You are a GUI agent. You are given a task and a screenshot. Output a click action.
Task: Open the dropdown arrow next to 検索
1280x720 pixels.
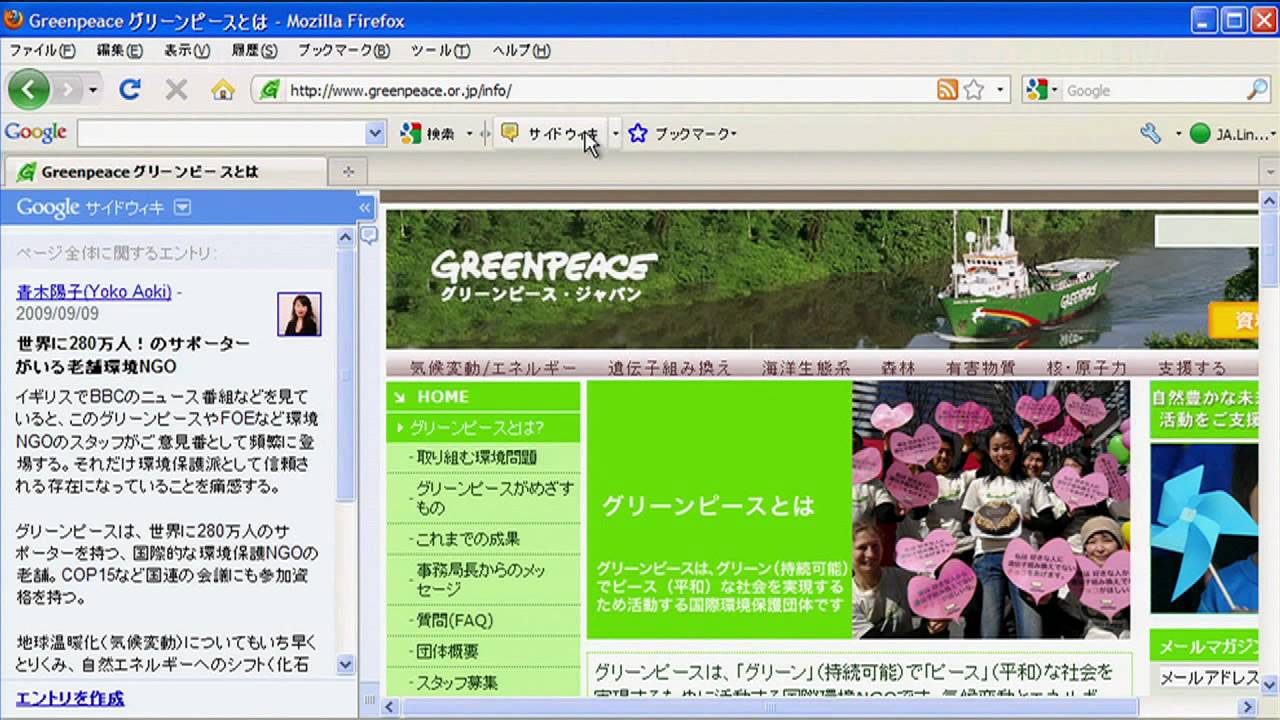click(x=469, y=133)
